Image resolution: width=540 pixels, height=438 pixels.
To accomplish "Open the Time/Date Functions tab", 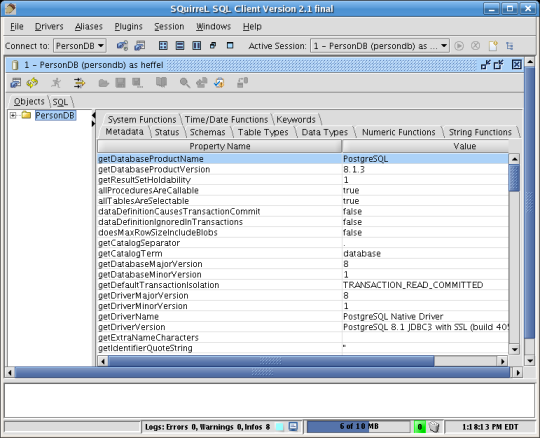I will [226, 119].
